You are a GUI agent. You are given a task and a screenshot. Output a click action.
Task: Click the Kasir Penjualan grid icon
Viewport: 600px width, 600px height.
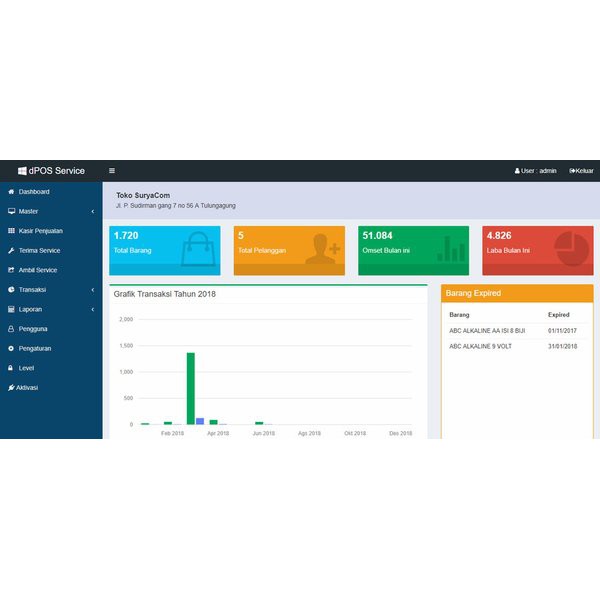pos(11,231)
